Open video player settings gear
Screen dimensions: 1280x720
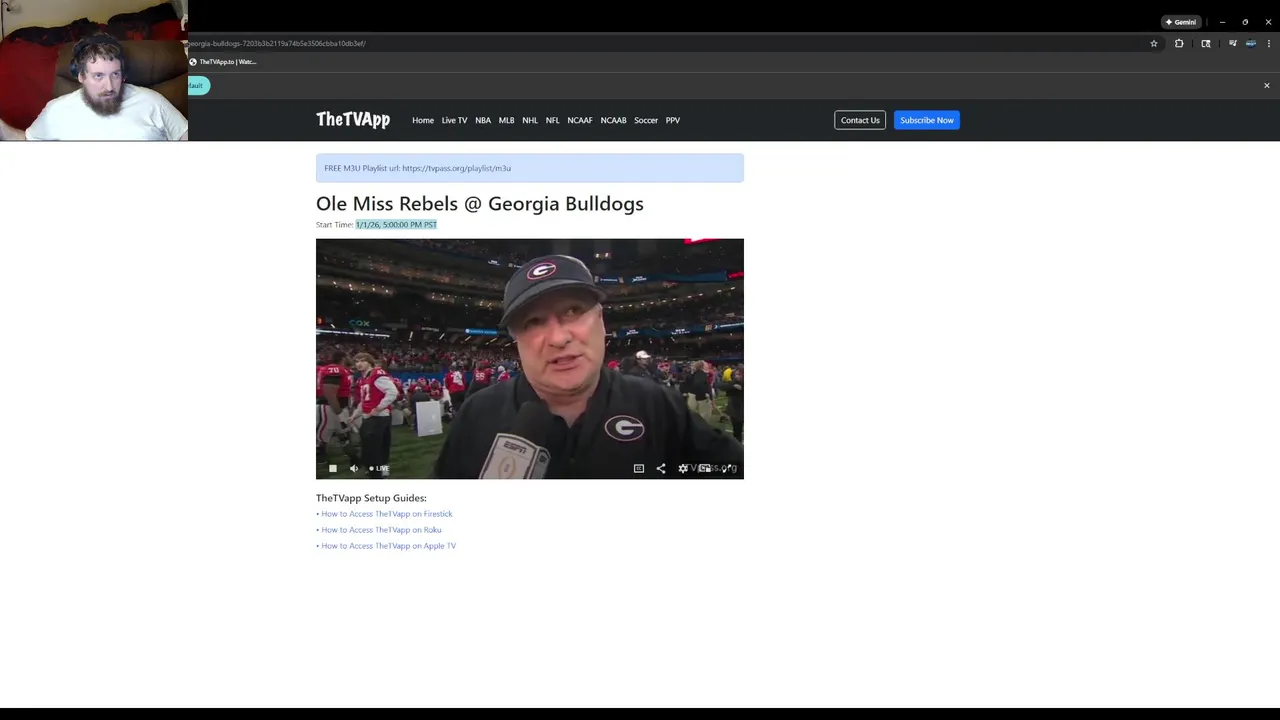point(683,468)
